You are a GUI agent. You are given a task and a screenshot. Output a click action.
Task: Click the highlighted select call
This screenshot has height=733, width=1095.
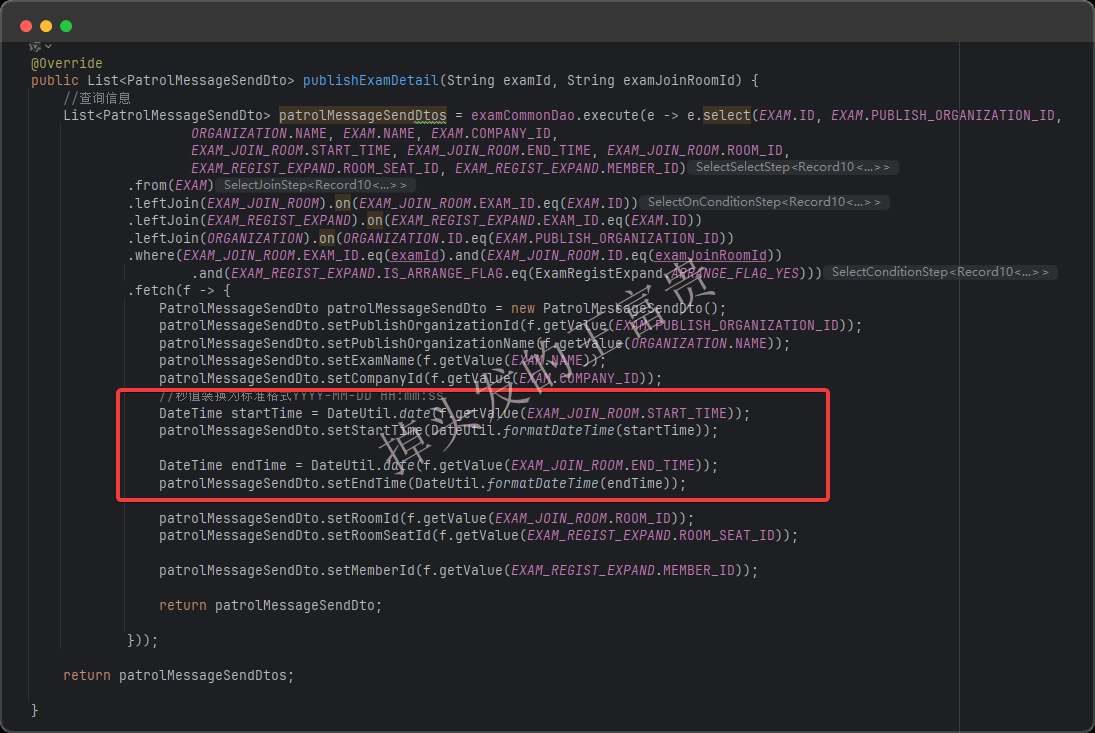click(x=726, y=115)
